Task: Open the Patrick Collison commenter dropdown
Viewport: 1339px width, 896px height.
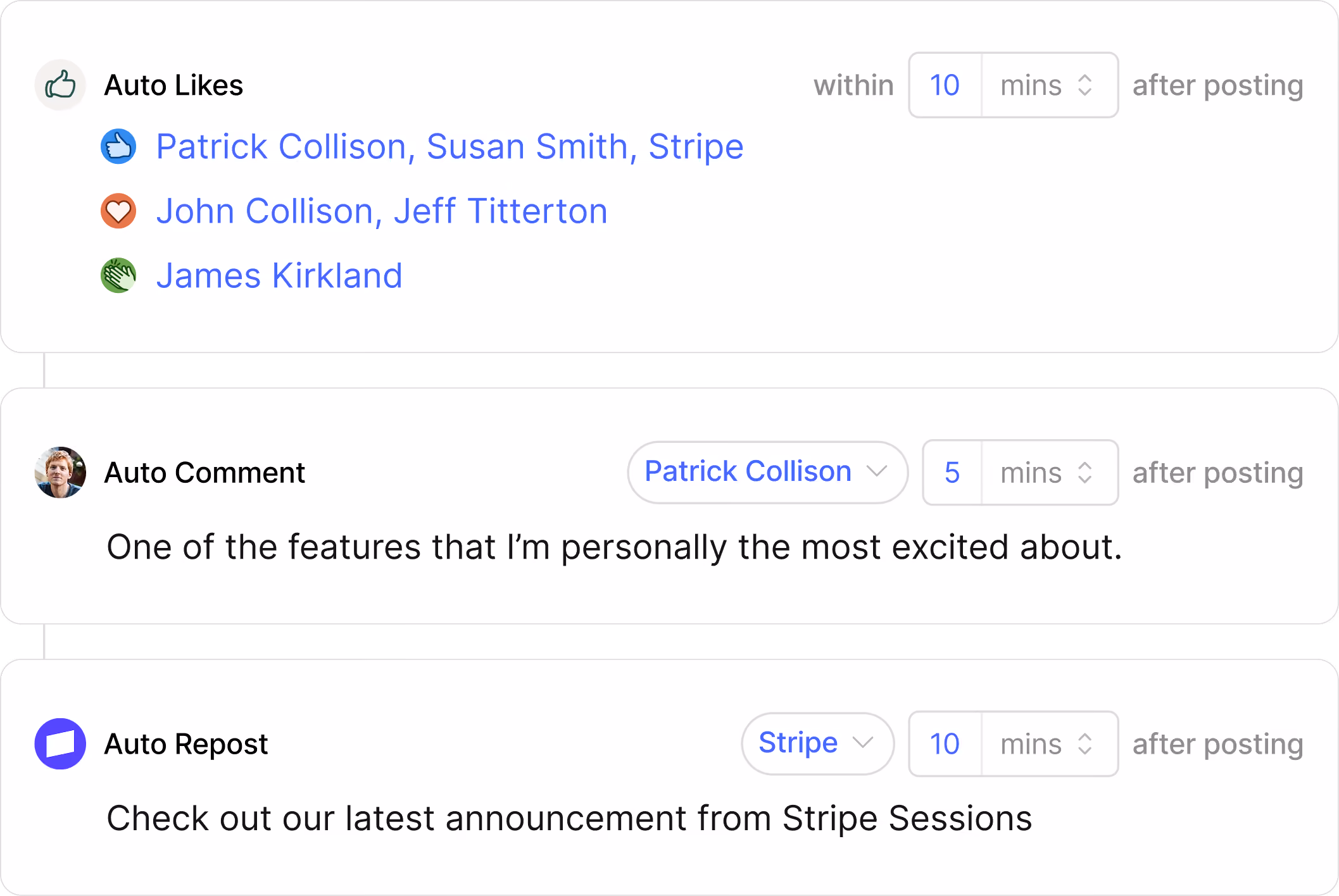Action: (767, 472)
